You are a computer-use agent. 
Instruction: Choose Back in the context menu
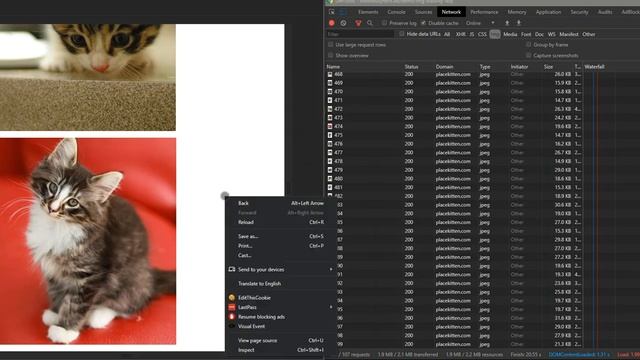(x=281, y=203)
